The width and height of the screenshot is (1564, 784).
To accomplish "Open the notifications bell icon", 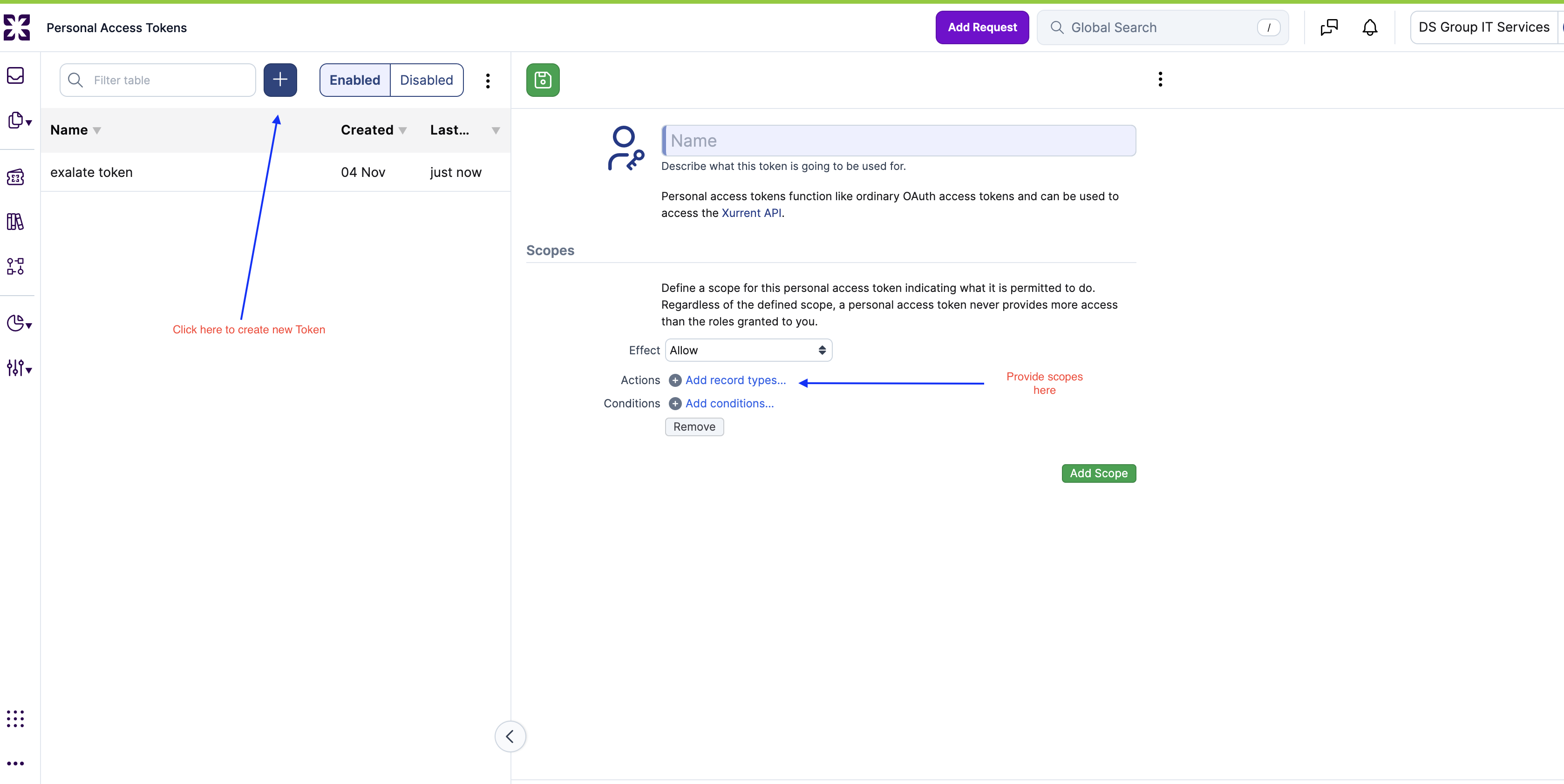I will pos(1369,27).
